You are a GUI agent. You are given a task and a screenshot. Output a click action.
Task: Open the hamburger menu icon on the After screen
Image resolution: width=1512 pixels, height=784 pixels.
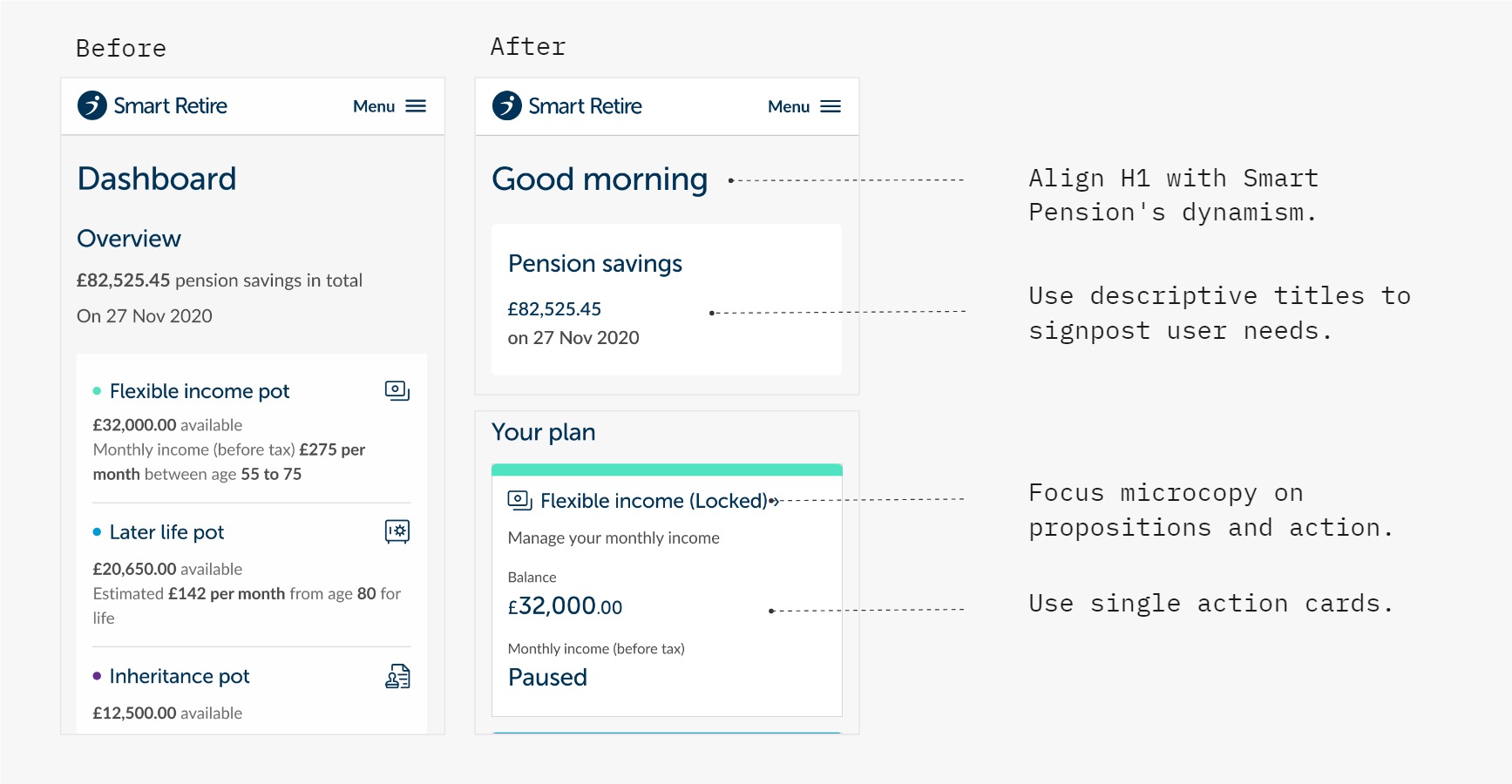pyautogui.click(x=831, y=105)
